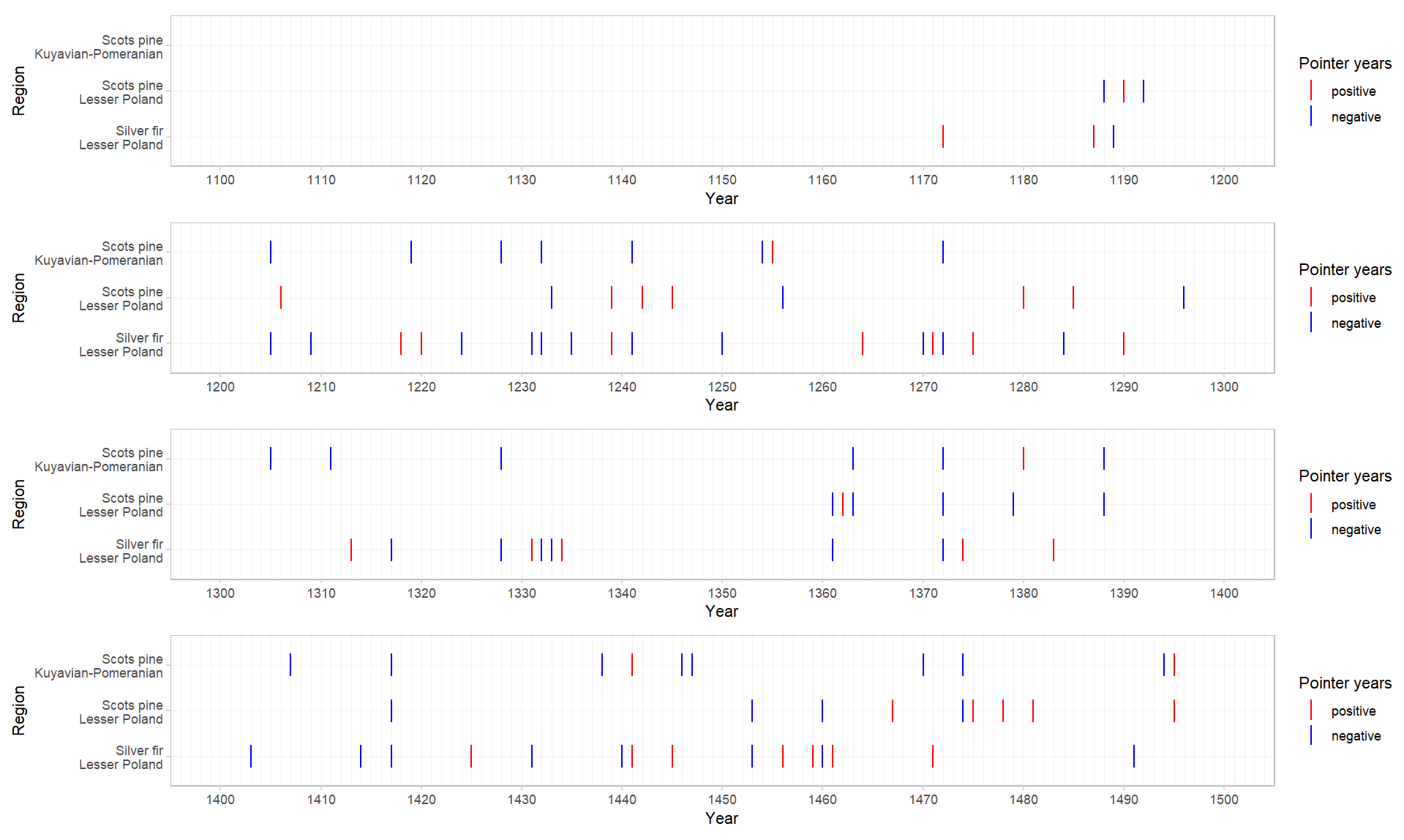Click the blue 1491 Silver fir marker

coord(1133,756)
